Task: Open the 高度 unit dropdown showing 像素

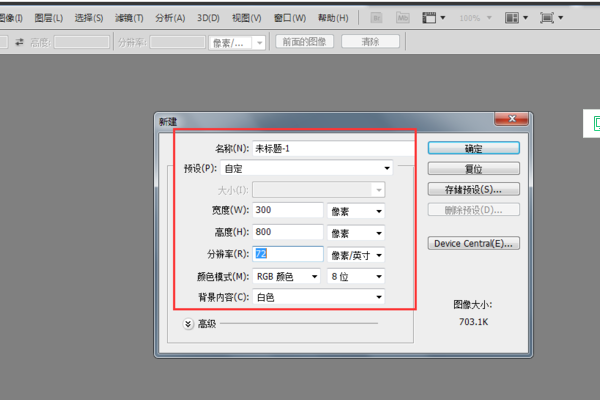Action: pyautogui.click(x=356, y=233)
